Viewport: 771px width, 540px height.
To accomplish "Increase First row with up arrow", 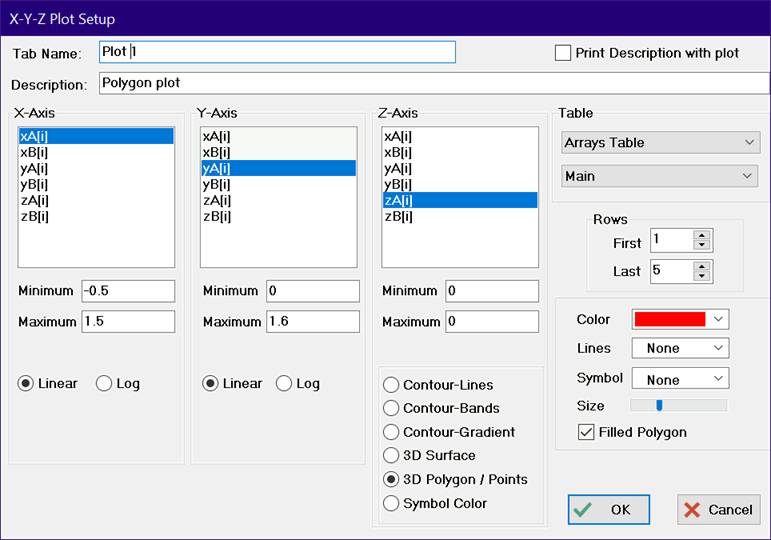I will (x=702, y=236).
